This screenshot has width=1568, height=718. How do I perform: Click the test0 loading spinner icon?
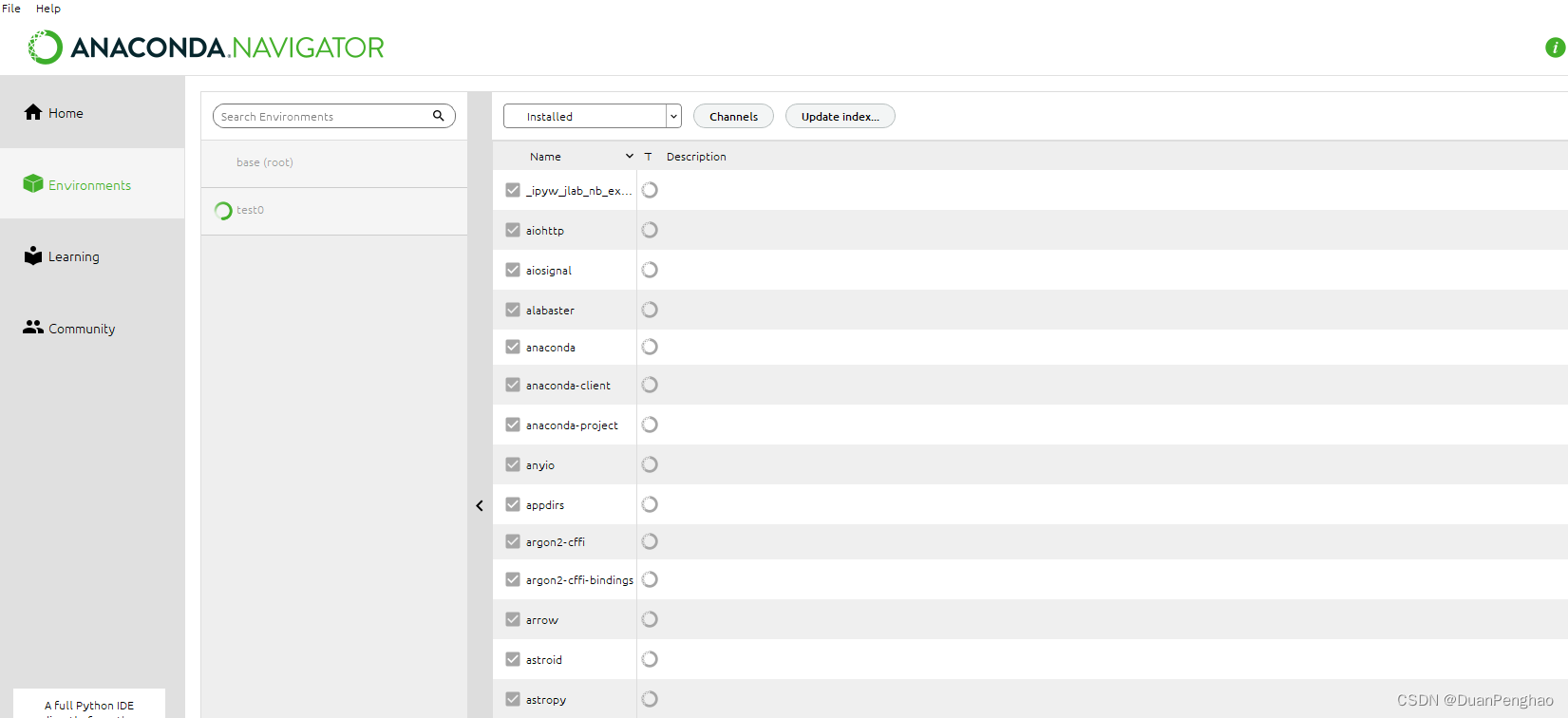pos(223,211)
